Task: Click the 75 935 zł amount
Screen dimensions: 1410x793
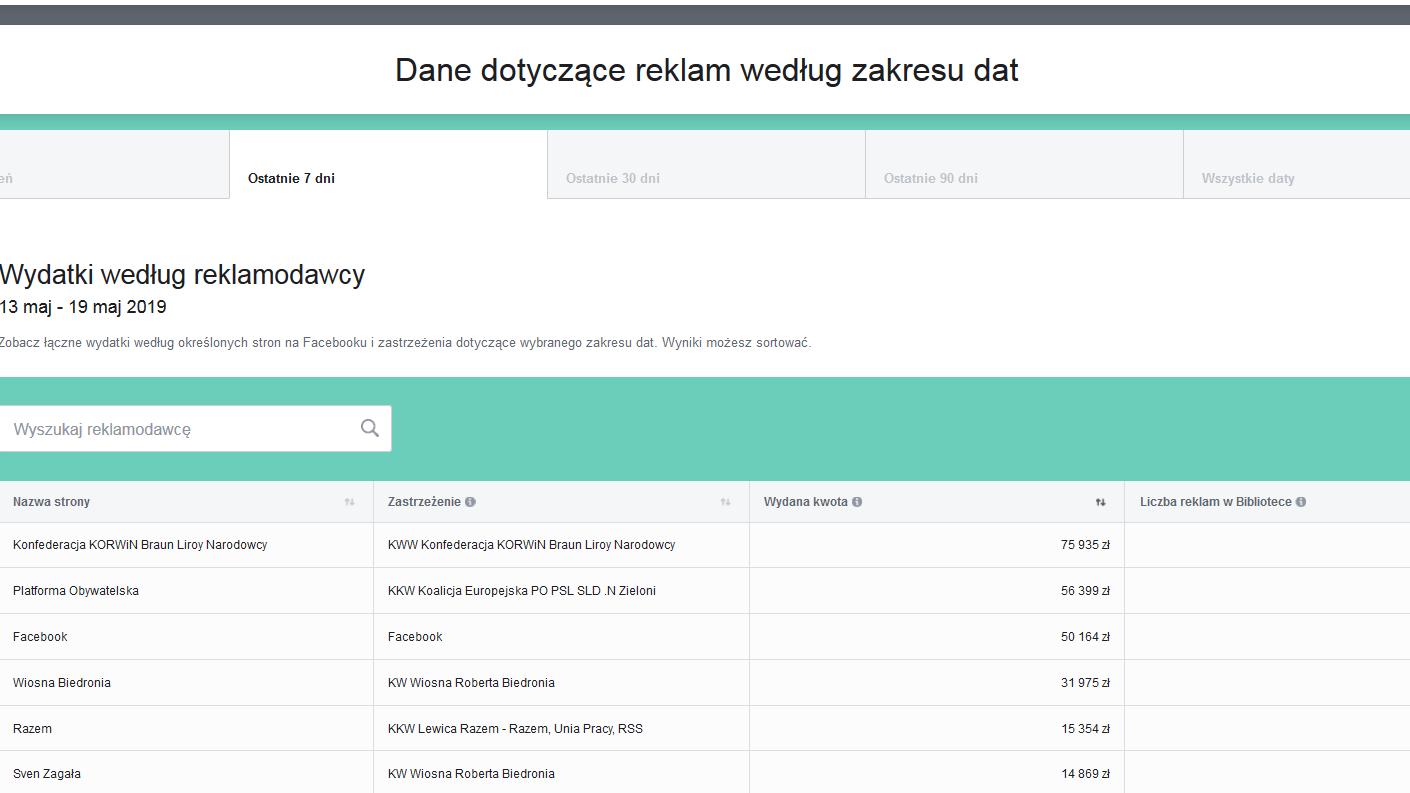Action: 1085,545
